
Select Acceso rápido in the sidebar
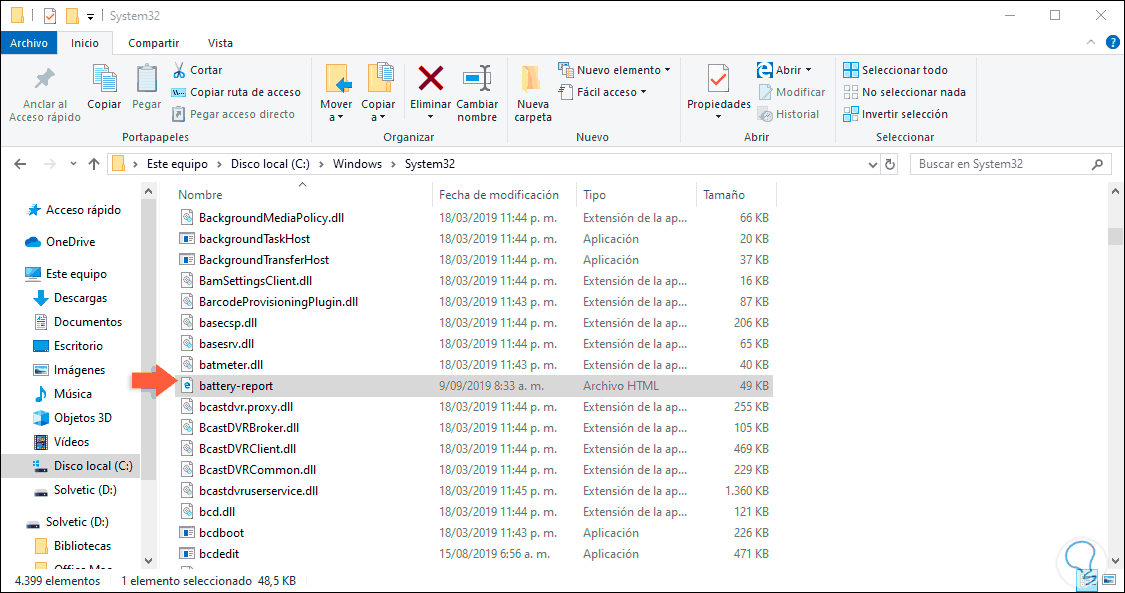pos(83,210)
